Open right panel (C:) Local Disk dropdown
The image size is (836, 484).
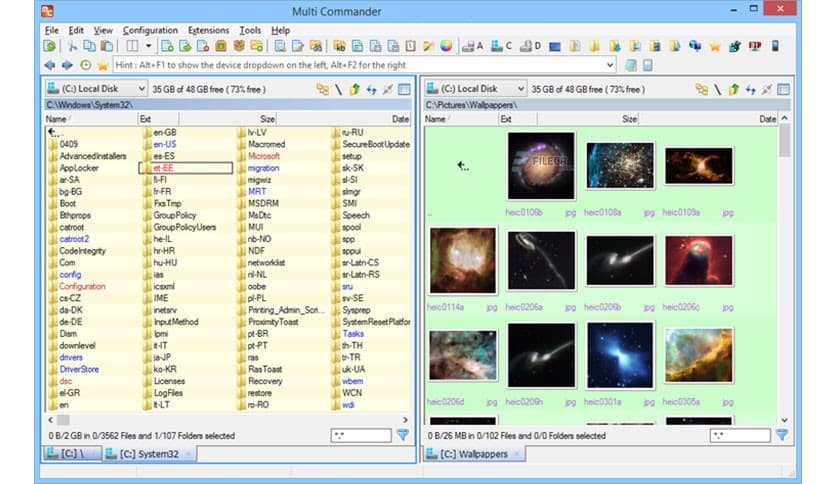(x=476, y=88)
